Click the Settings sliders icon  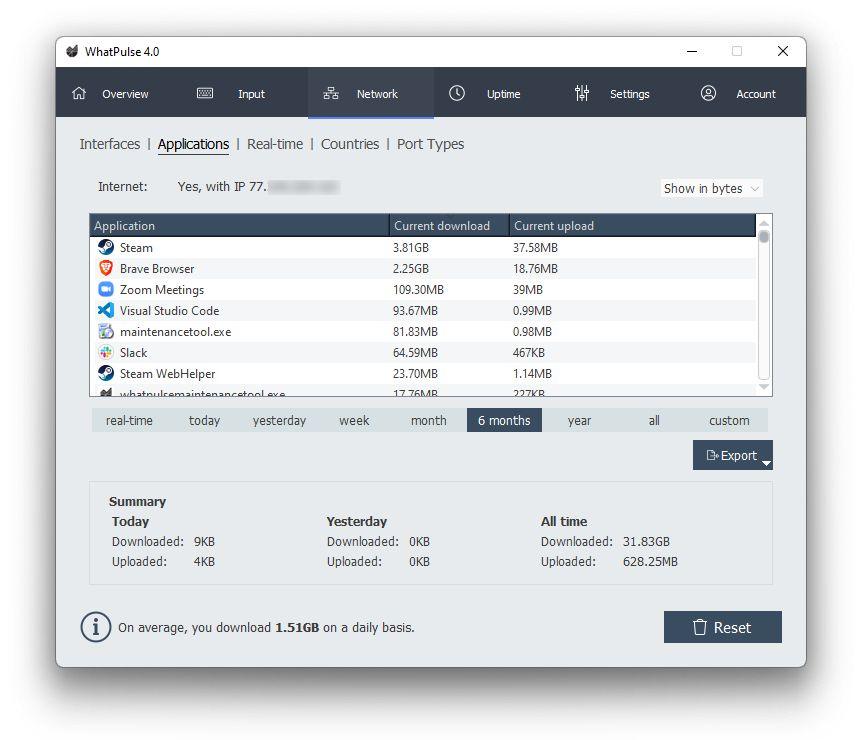tap(582, 93)
